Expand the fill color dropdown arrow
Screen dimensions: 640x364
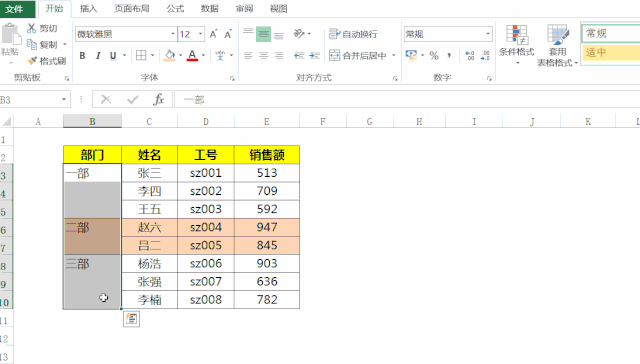180,55
